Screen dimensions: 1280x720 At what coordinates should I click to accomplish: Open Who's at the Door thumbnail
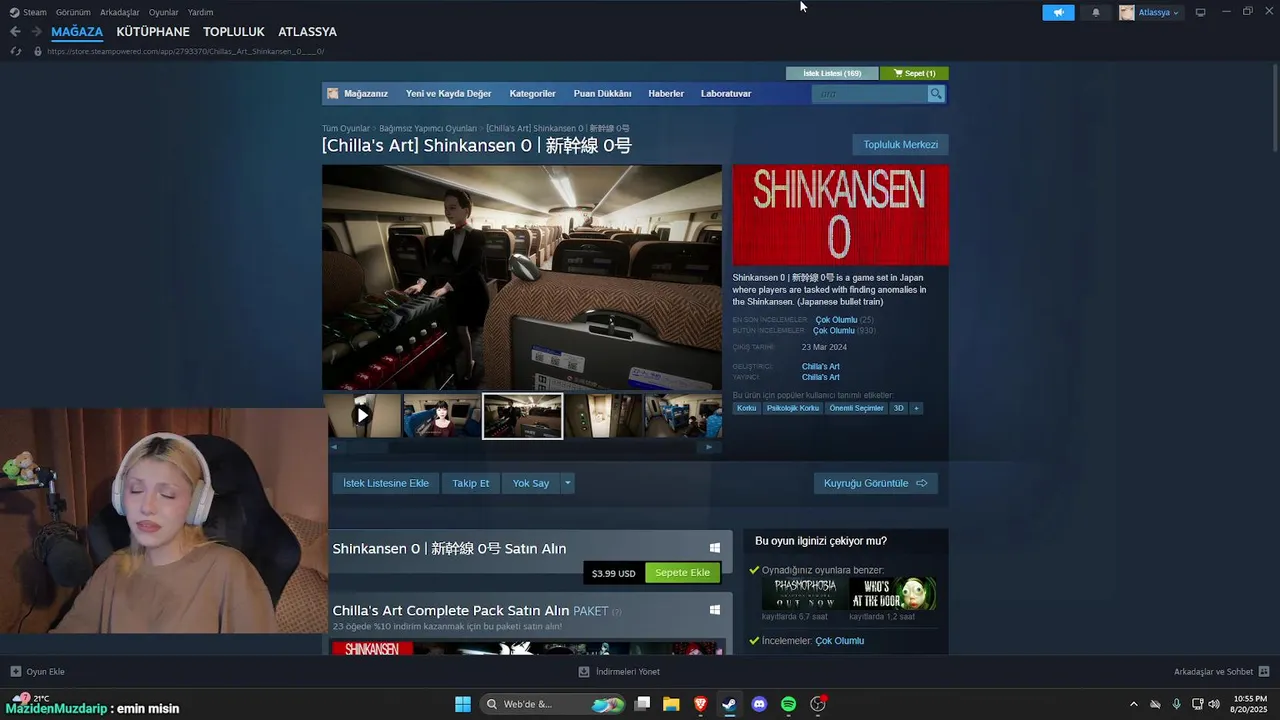(892, 593)
